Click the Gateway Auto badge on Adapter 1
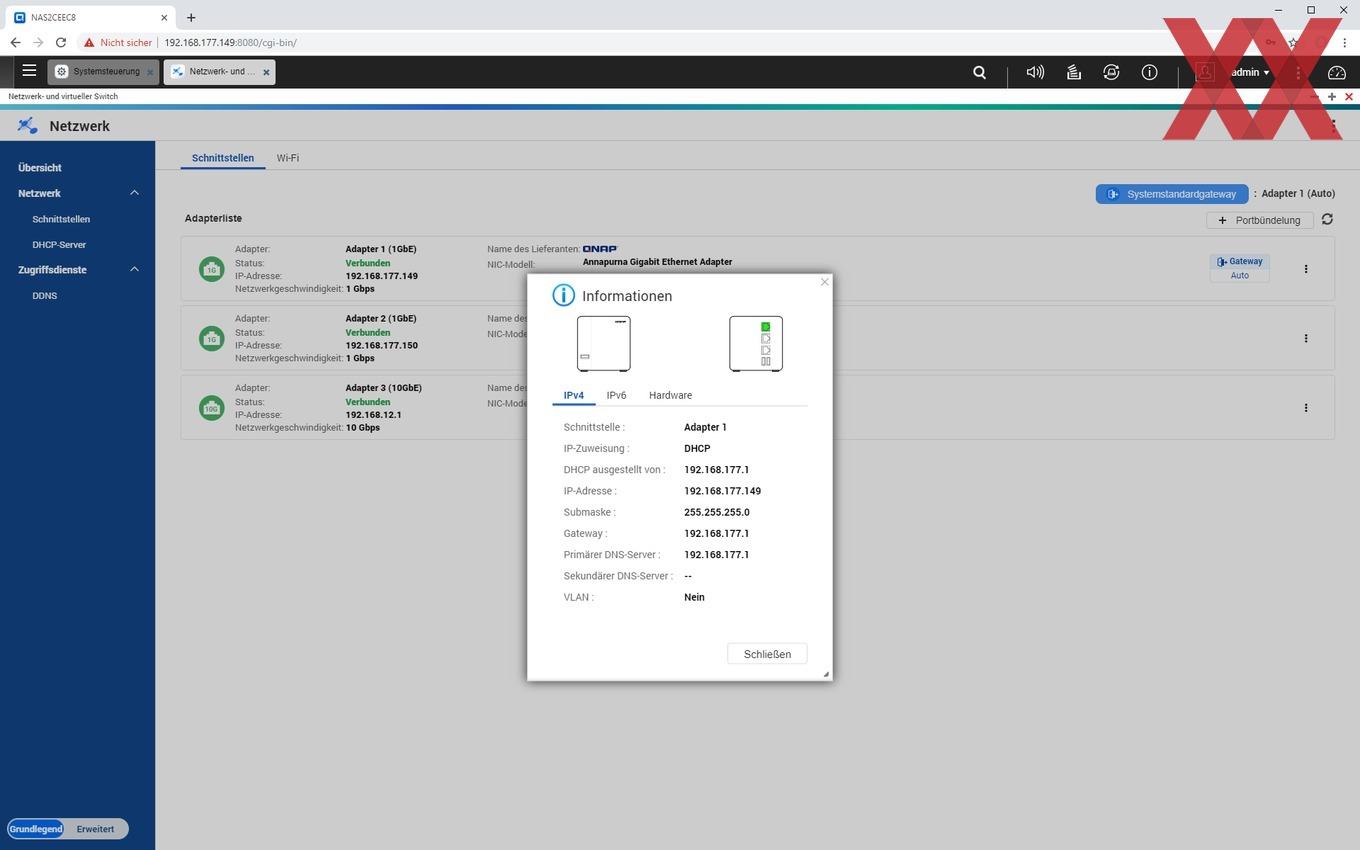 tap(1240, 268)
